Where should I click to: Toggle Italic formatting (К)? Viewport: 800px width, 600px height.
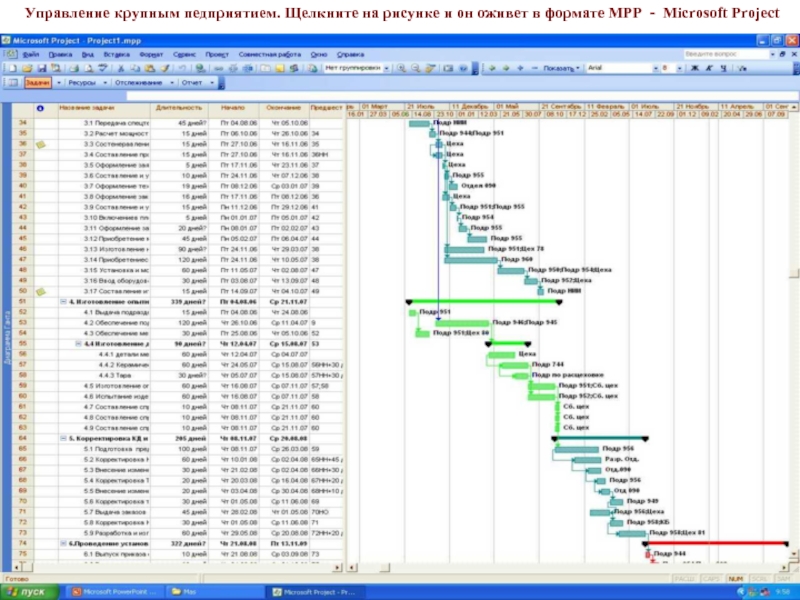click(709, 68)
